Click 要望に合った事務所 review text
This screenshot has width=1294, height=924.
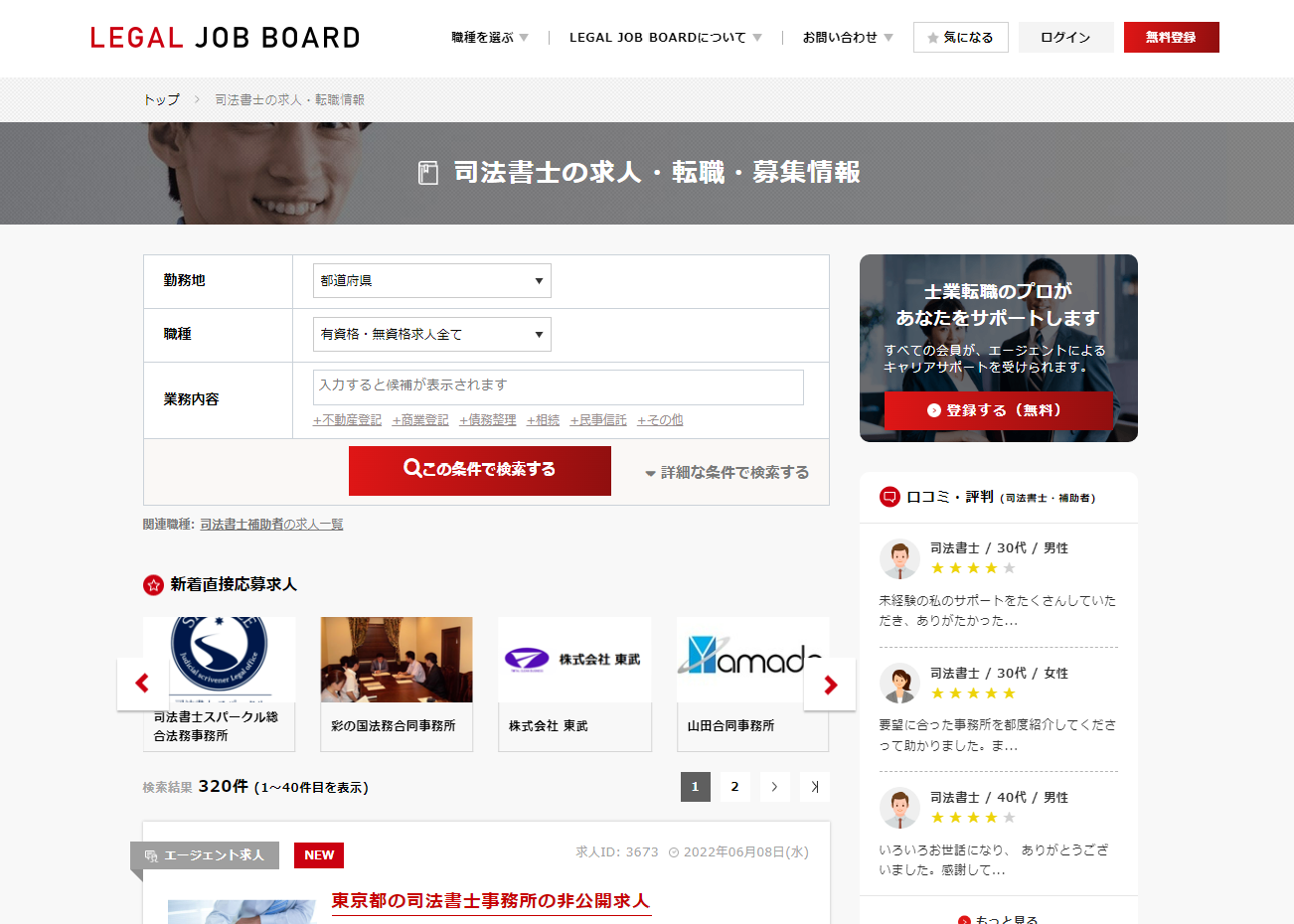(998, 735)
